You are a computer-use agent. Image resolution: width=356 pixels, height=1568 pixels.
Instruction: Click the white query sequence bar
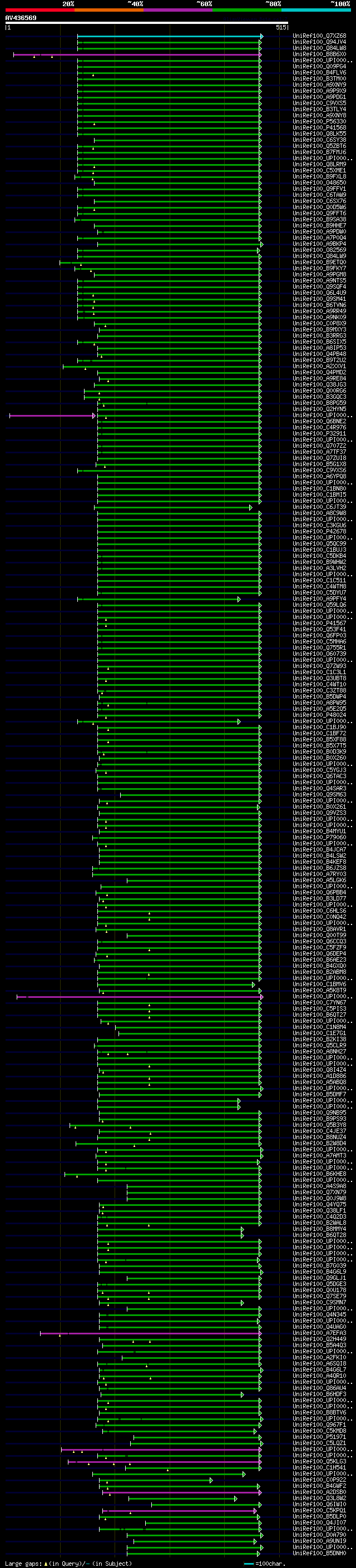(x=147, y=23)
